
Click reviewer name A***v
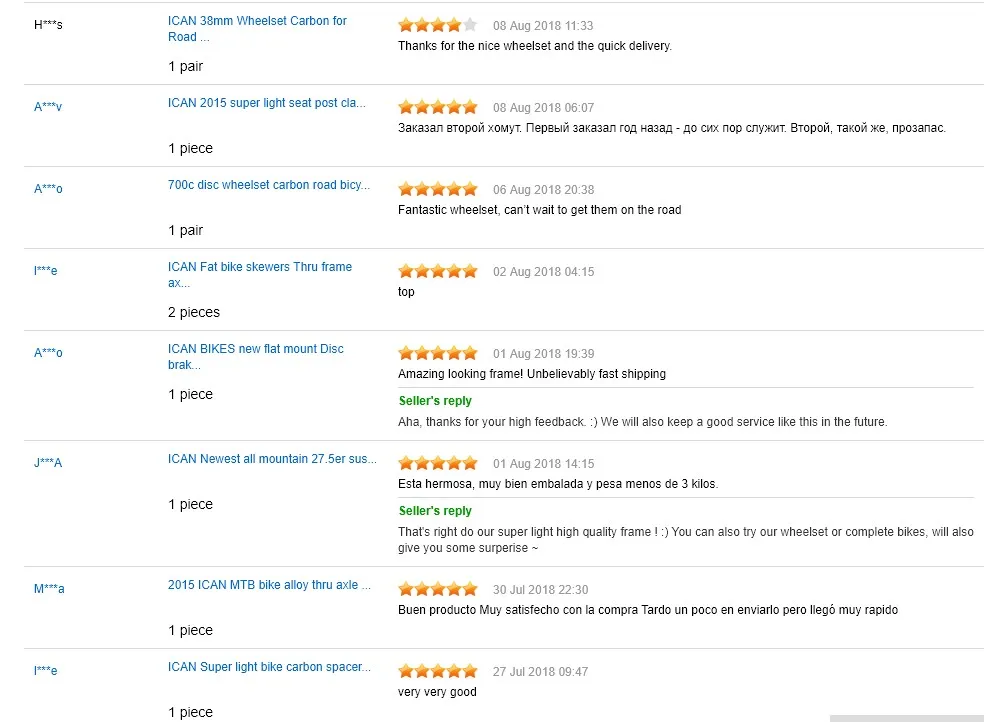pos(48,107)
